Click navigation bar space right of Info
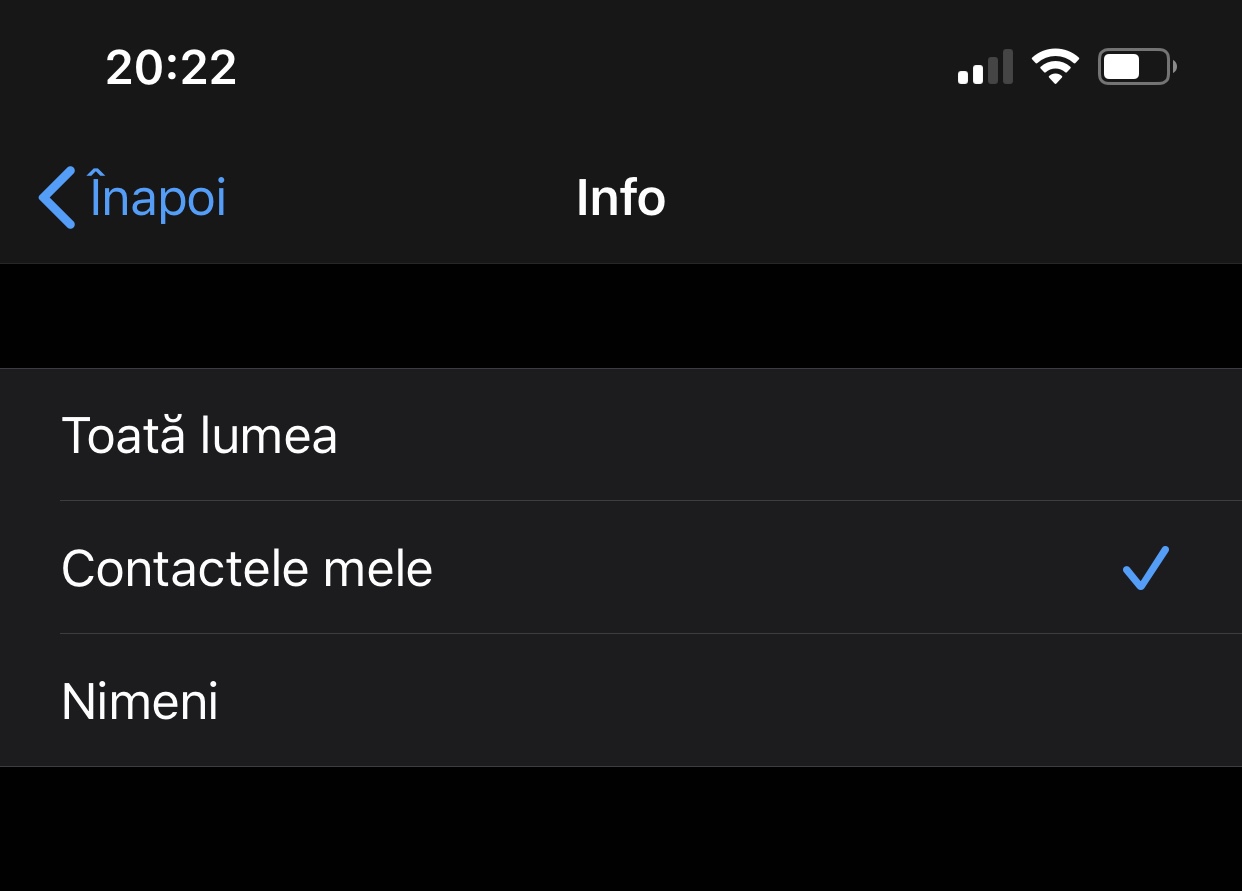 coord(950,198)
